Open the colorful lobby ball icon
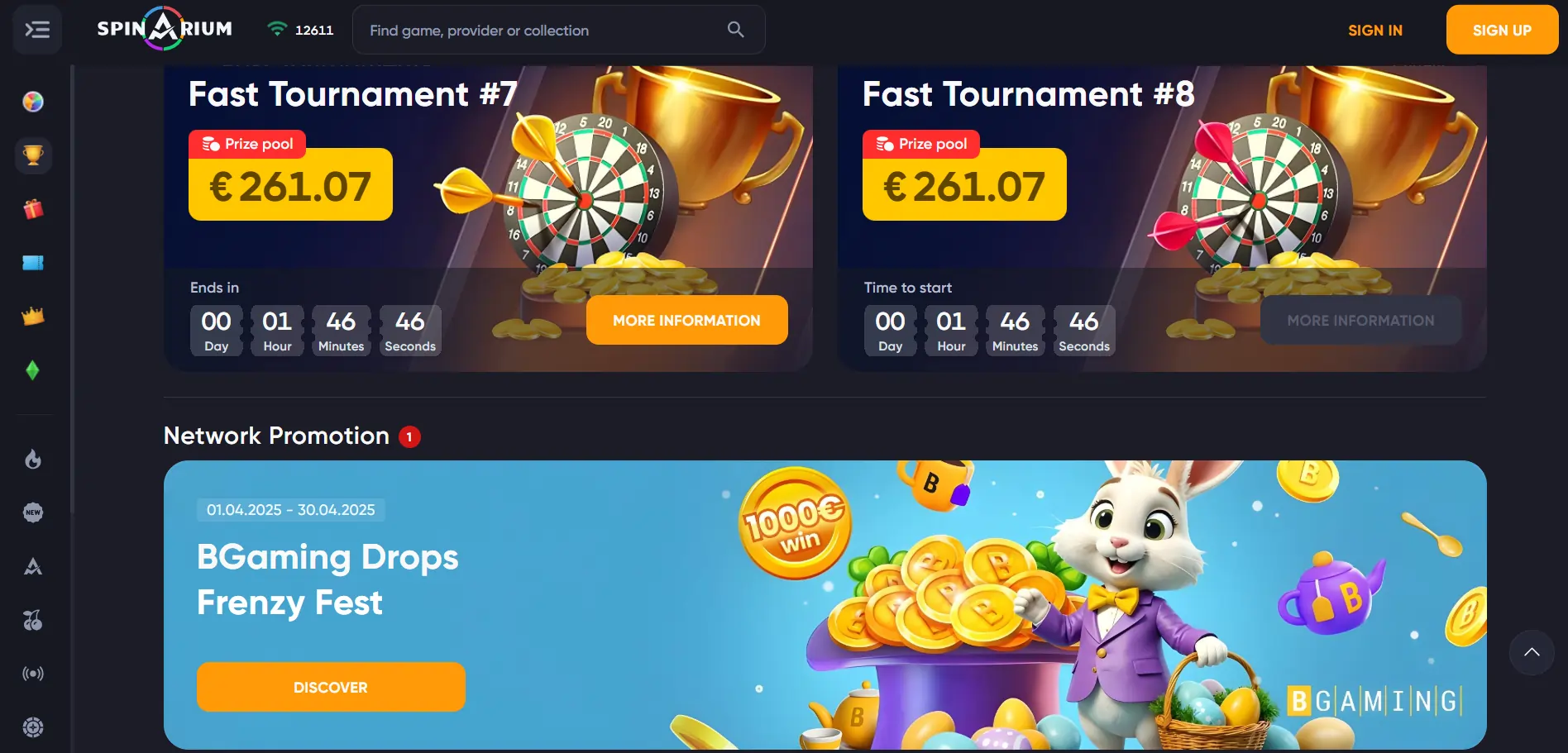Screen dimensions: 1568x753 click(x=33, y=102)
